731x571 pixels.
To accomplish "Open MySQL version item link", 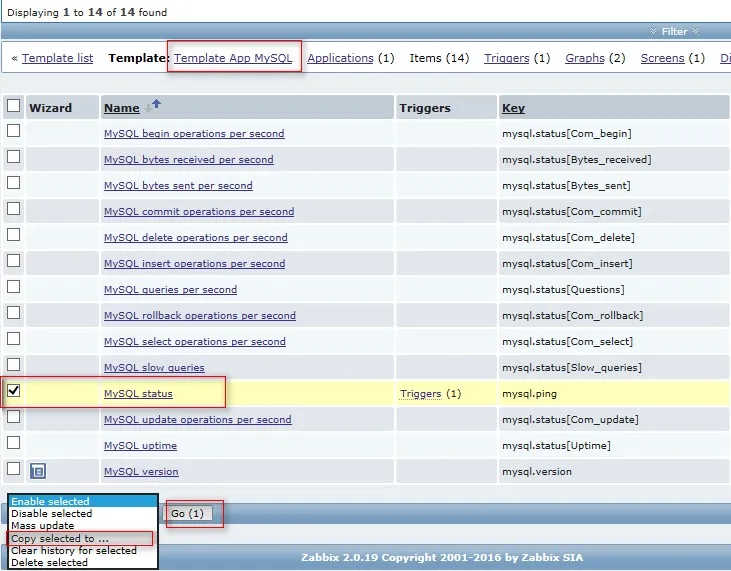I will [x=141, y=472].
